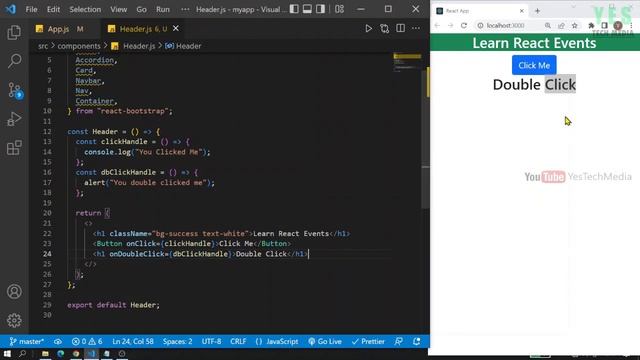
Task: Open errors and warnings count in status bar
Action: pos(87,341)
